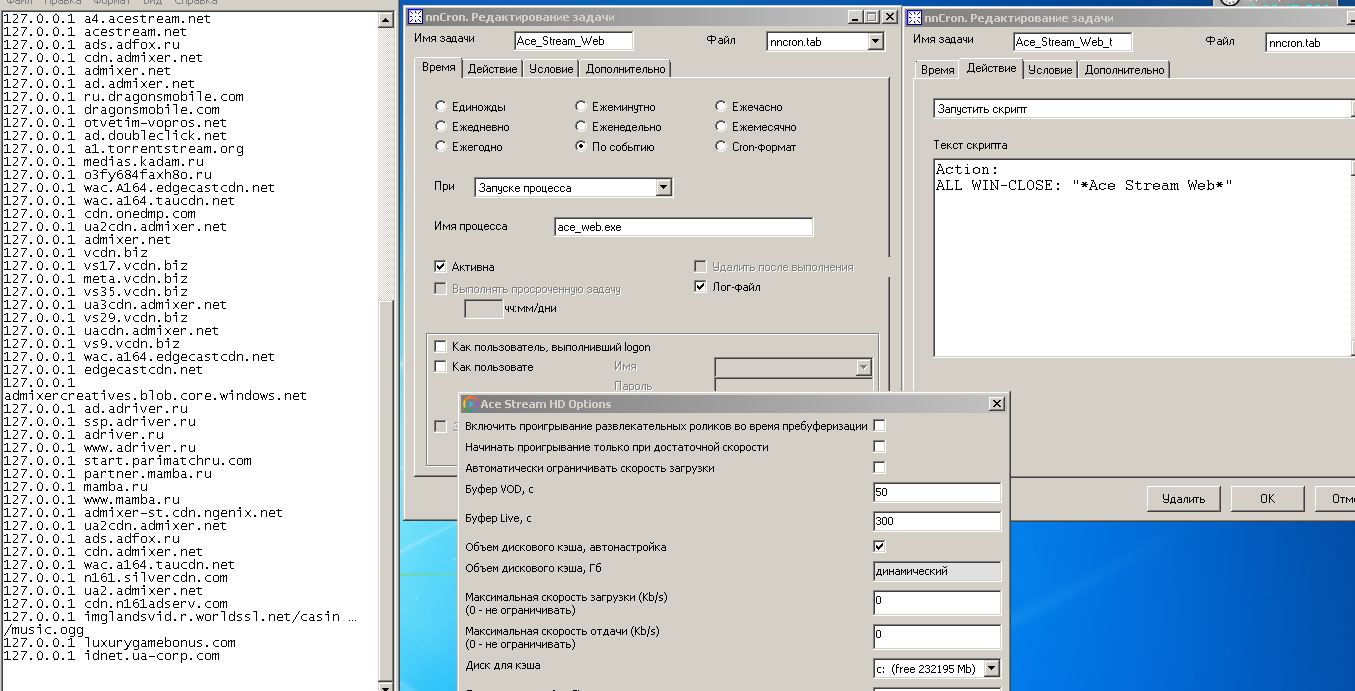Click the Ace Stream HD Options title icon
The image size is (1355, 691).
point(470,404)
